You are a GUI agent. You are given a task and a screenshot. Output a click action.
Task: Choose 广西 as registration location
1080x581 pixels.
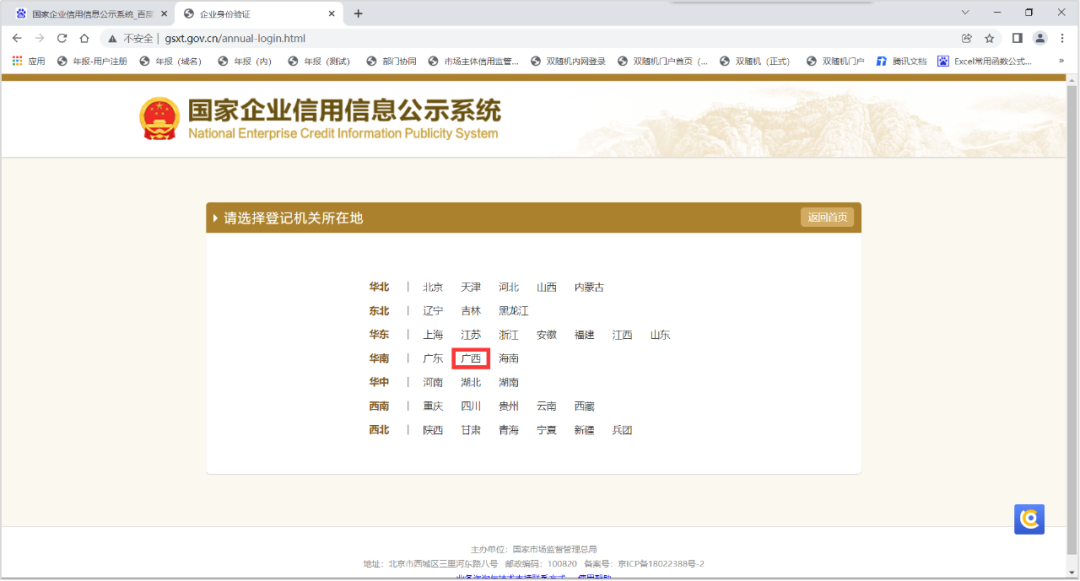(x=470, y=359)
